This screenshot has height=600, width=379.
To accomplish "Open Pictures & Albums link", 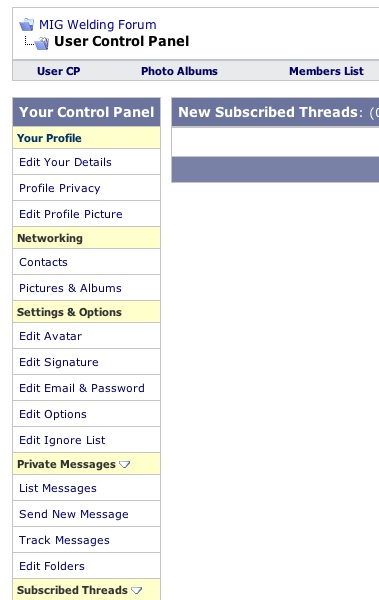I will click(x=70, y=288).
